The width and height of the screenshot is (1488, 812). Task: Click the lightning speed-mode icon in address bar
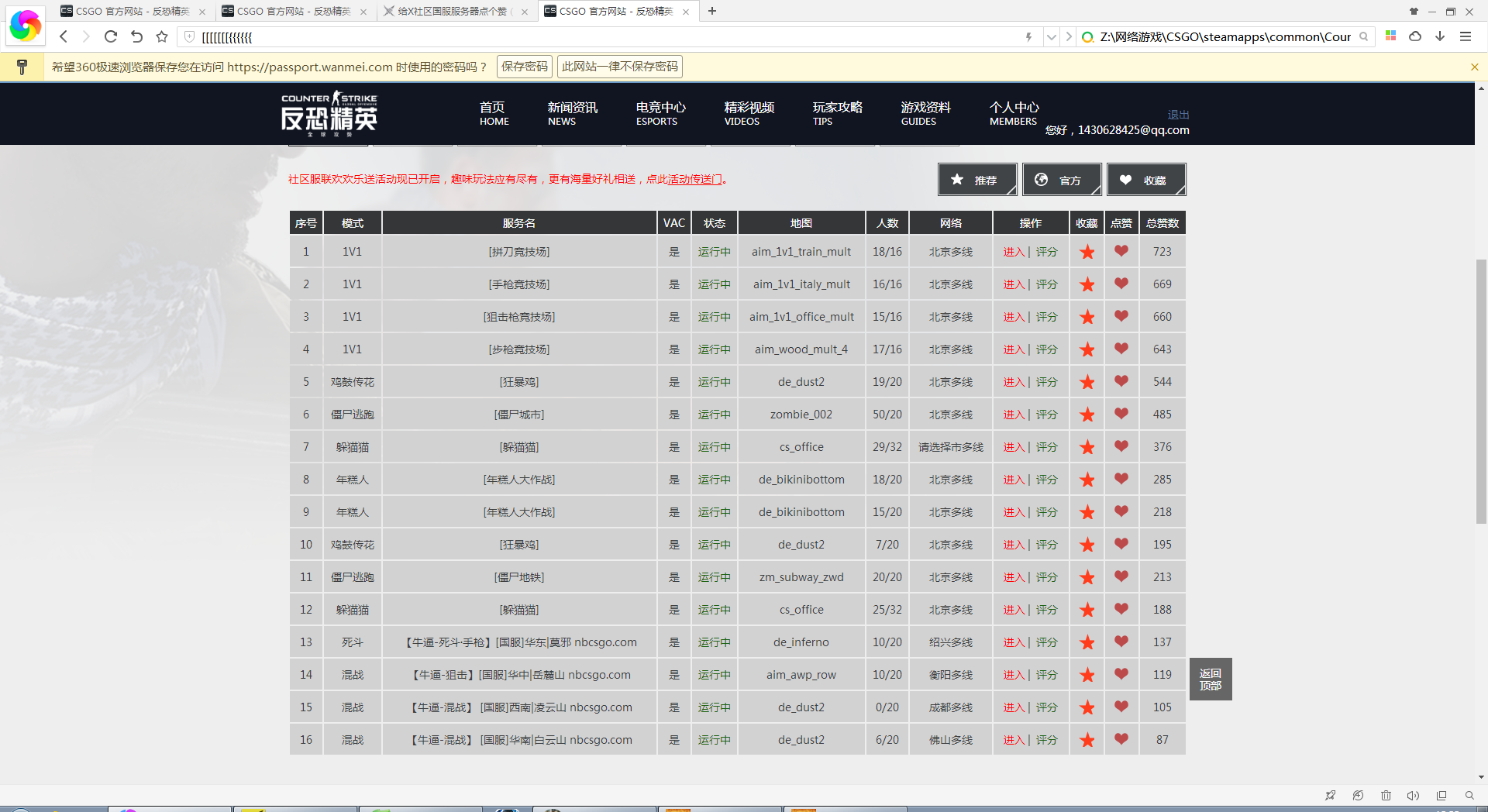coord(1028,36)
